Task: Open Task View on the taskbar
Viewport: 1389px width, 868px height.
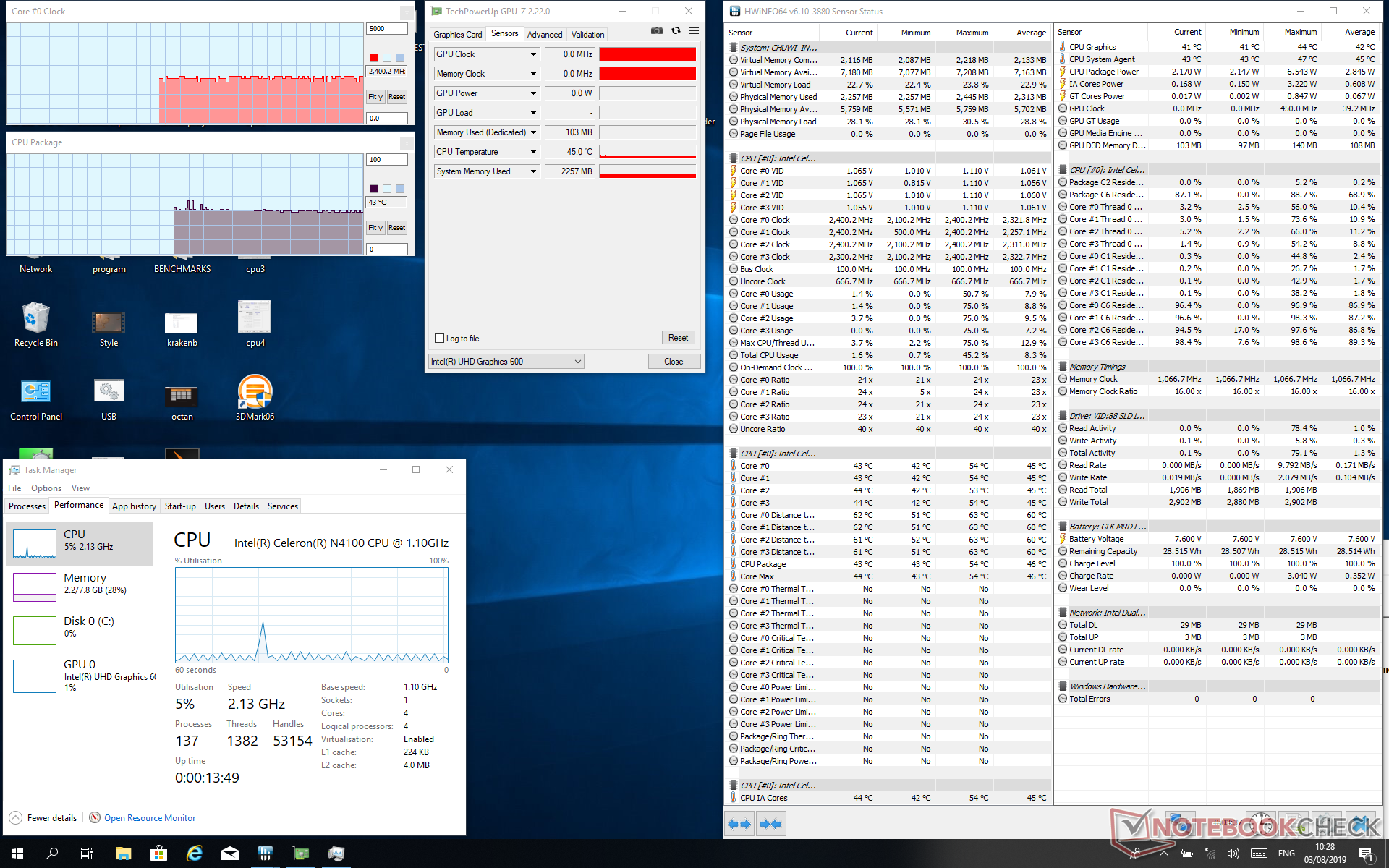Action: pos(87,854)
